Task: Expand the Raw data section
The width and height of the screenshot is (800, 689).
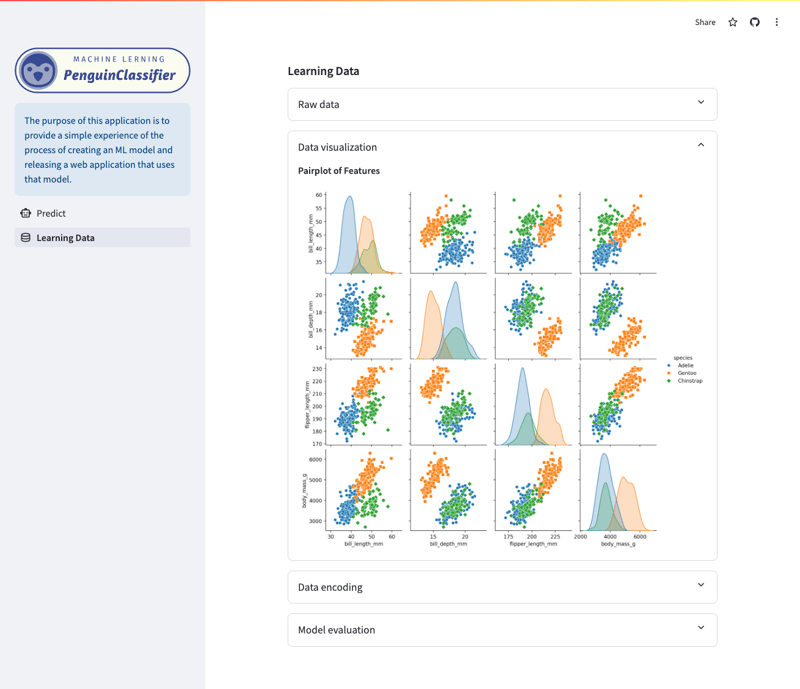Action: point(502,104)
